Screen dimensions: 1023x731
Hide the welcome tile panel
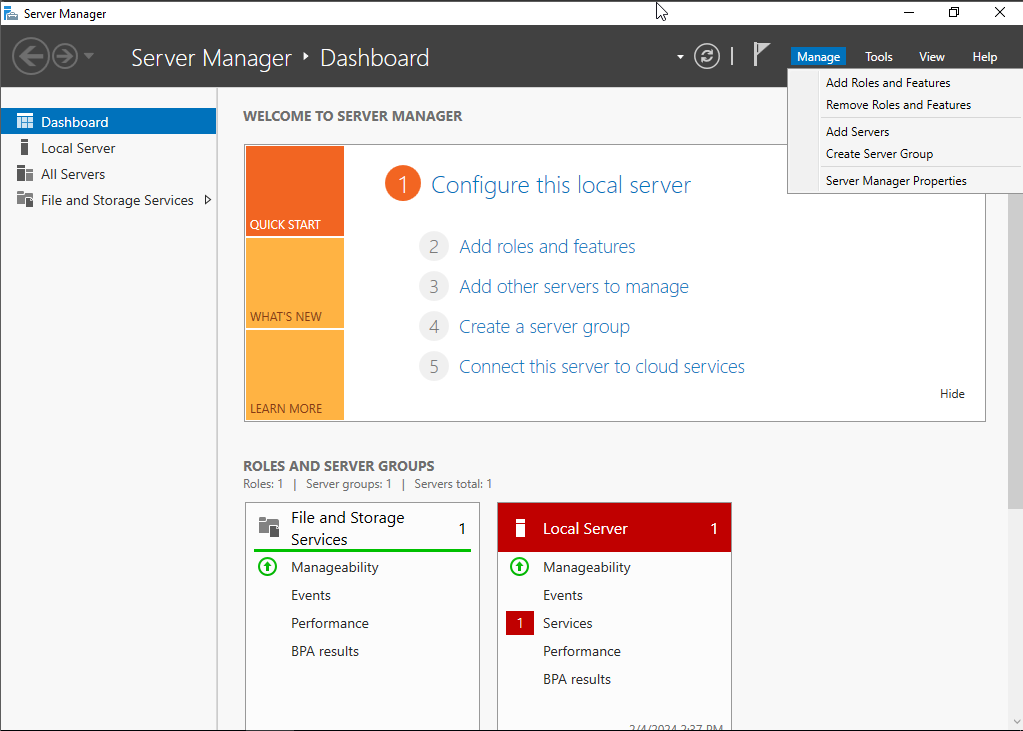tap(952, 394)
